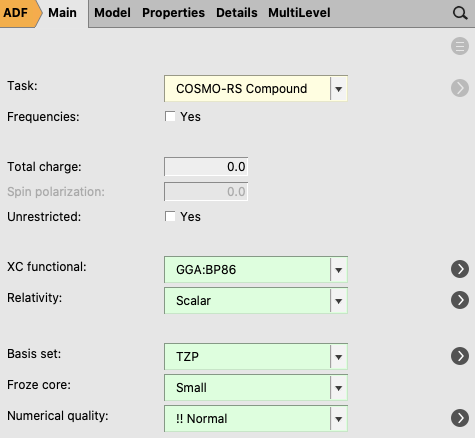Click the XC functional: label
The image size is (475, 438).
tap(47, 267)
